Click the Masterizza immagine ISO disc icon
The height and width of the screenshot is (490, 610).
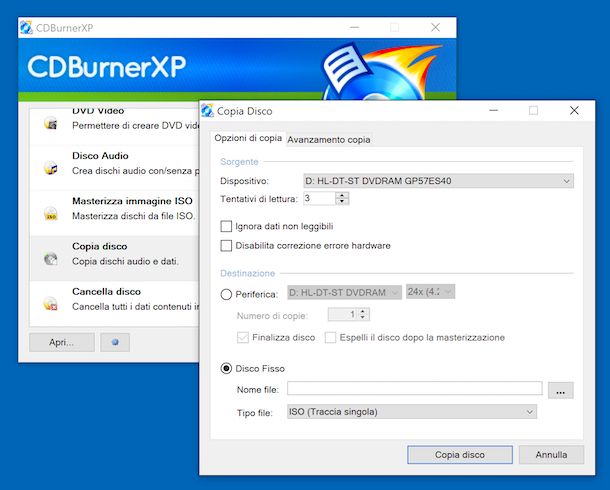(x=51, y=214)
